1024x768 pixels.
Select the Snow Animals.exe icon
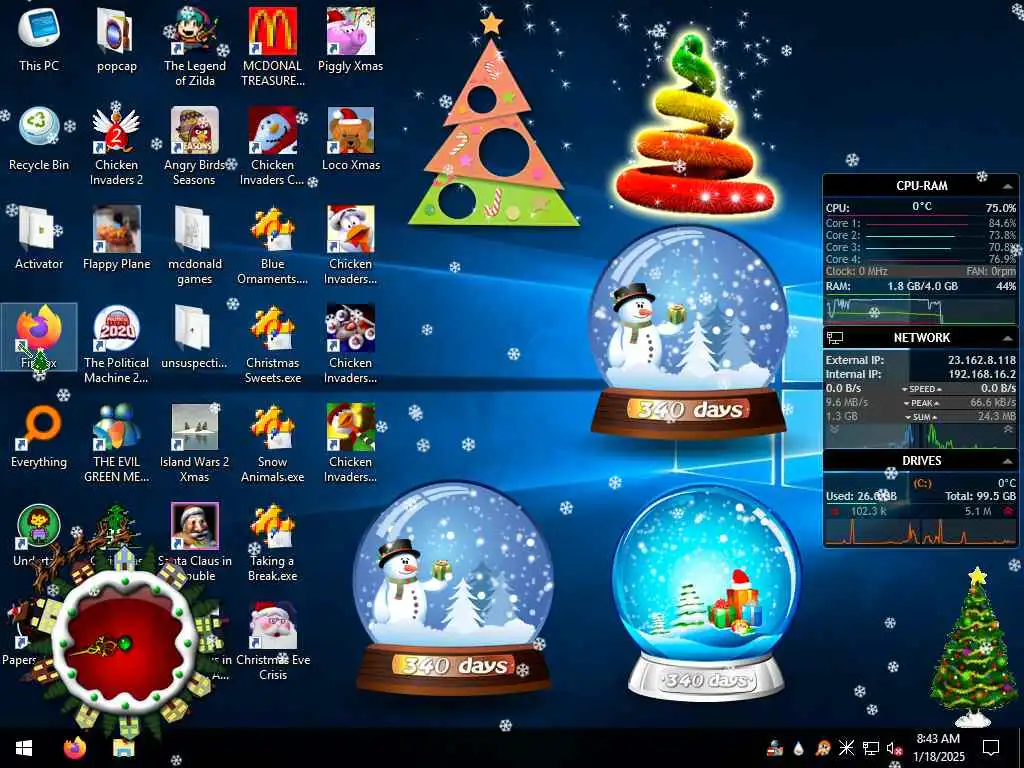click(x=272, y=443)
